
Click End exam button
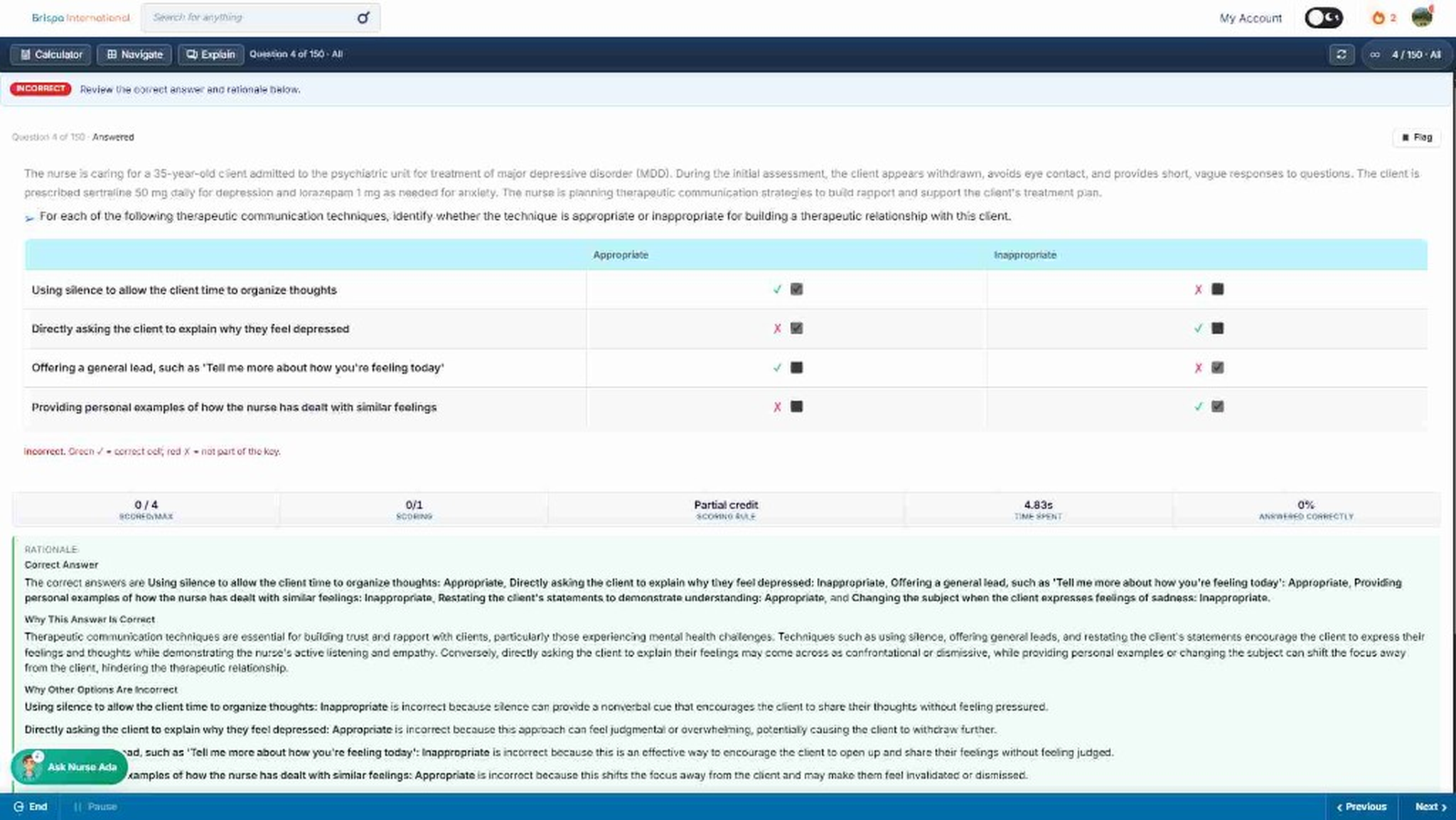tap(31, 806)
